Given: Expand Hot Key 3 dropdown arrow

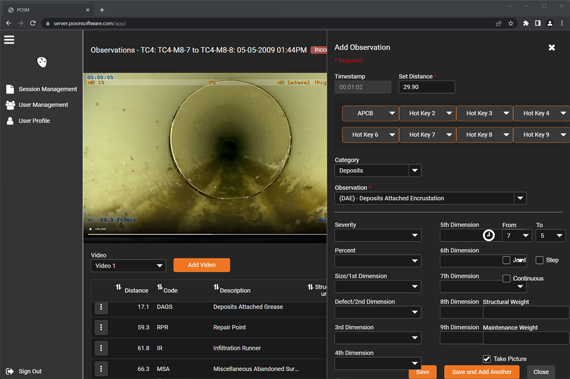Looking at the screenshot, I should tap(506, 113).
